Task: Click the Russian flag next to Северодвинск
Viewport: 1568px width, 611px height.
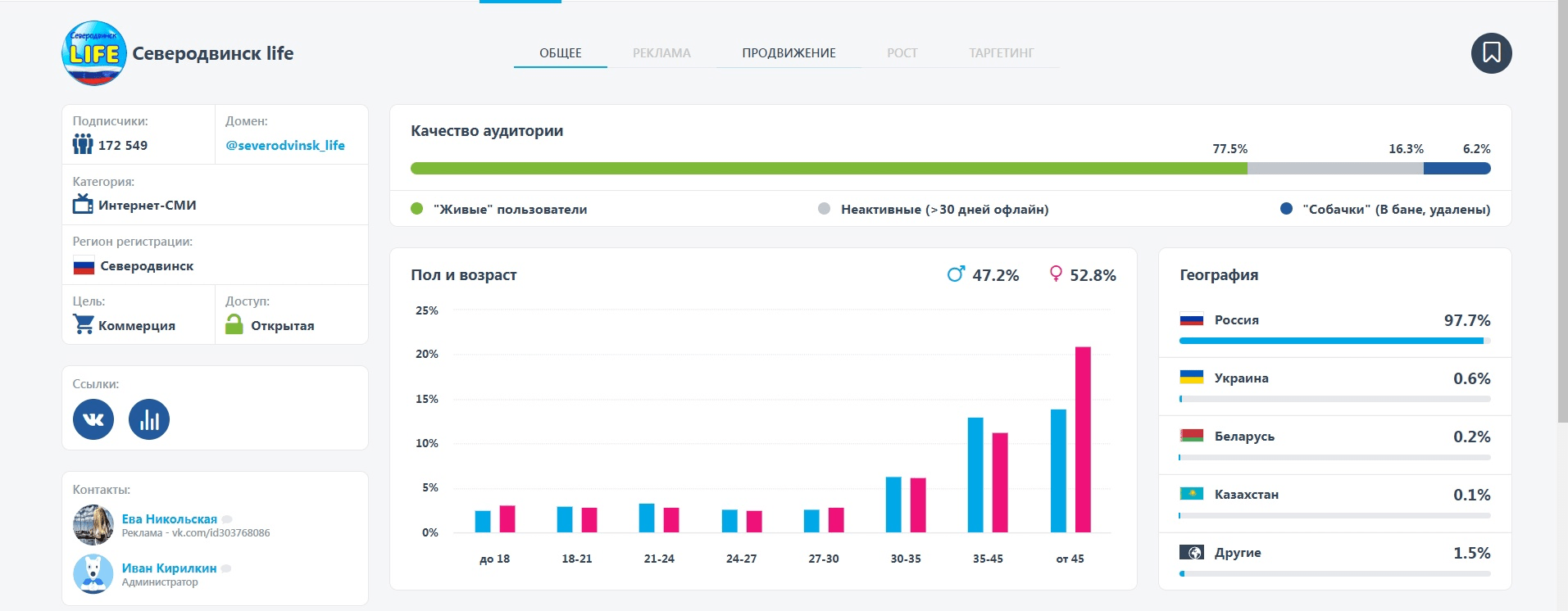Action: (84, 266)
